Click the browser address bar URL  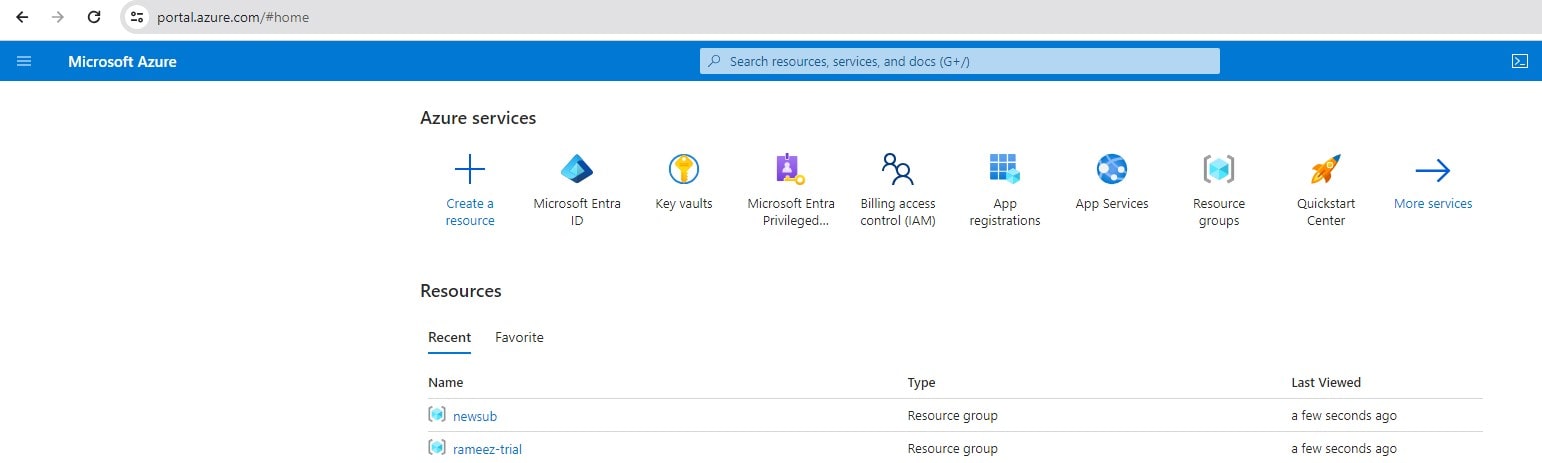point(233,17)
